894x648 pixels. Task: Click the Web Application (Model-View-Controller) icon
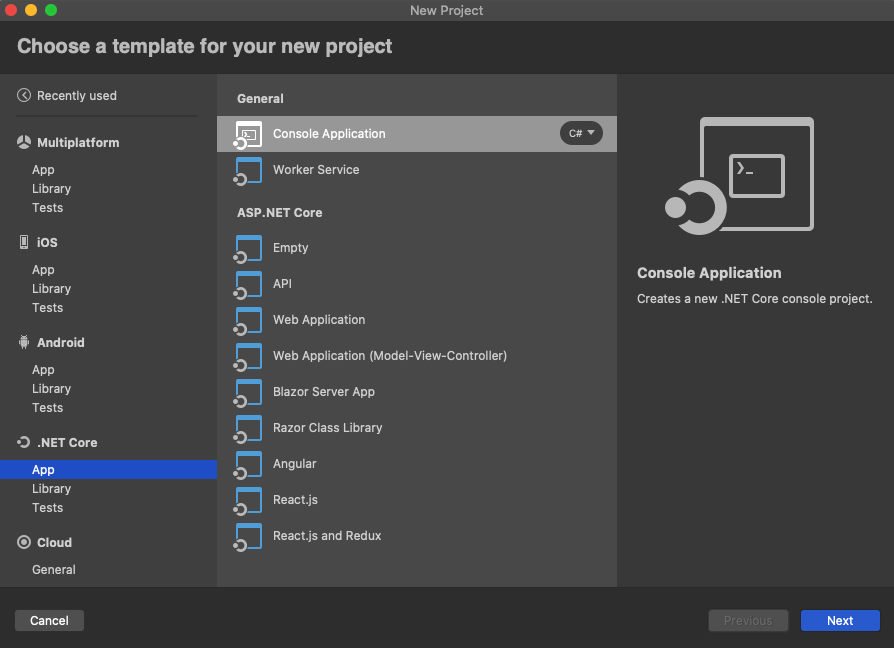click(248, 357)
